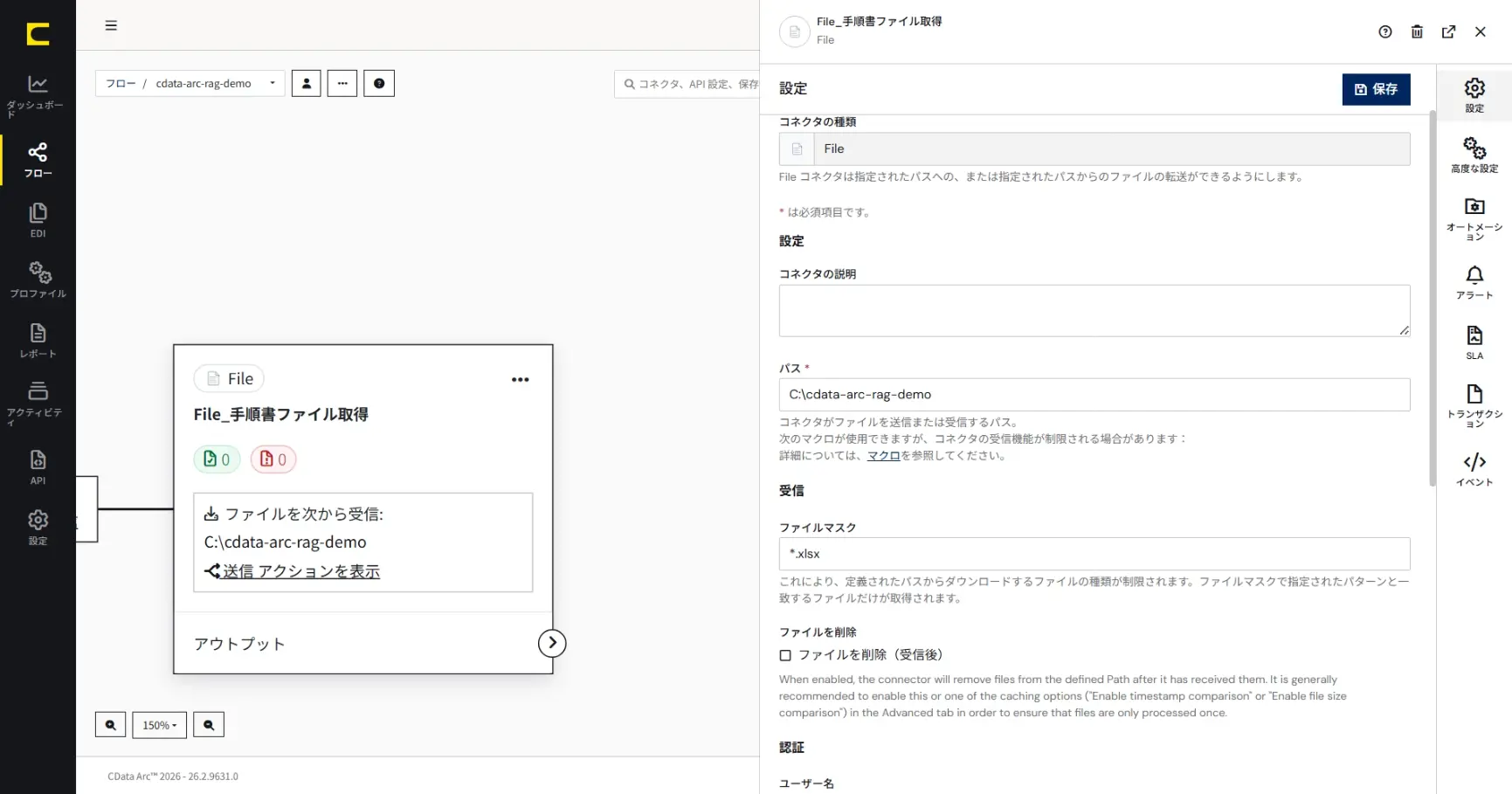
Task: Open the File connector card ellipsis menu
Action: tap(521, 379)
